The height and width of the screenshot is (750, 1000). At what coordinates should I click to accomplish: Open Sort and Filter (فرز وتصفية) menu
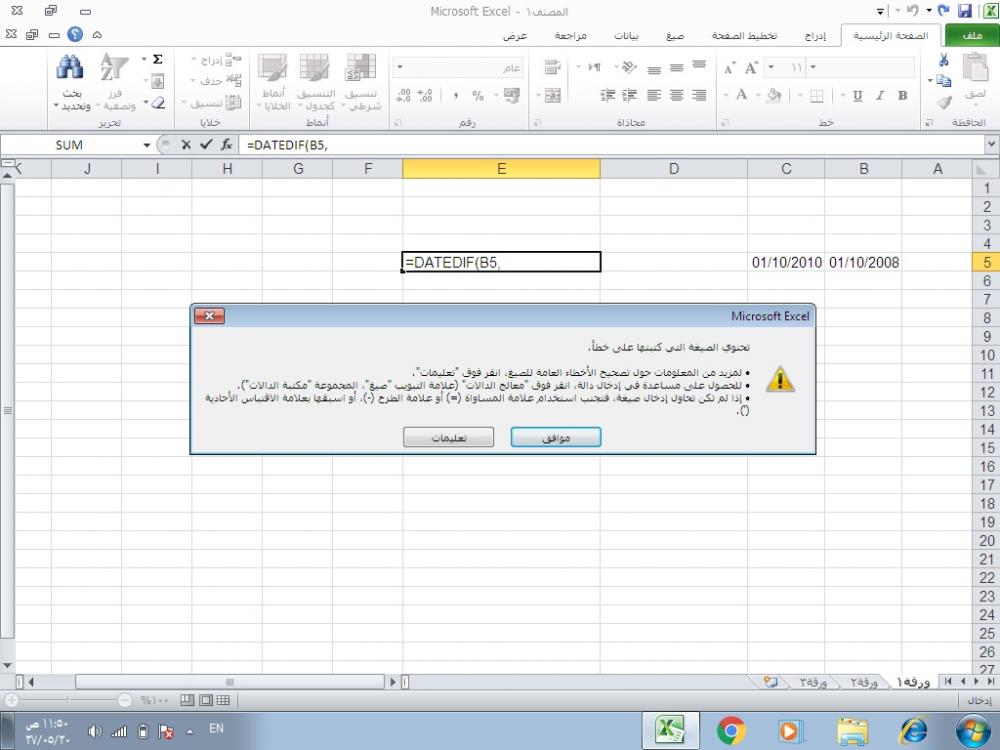coord(115,83)
